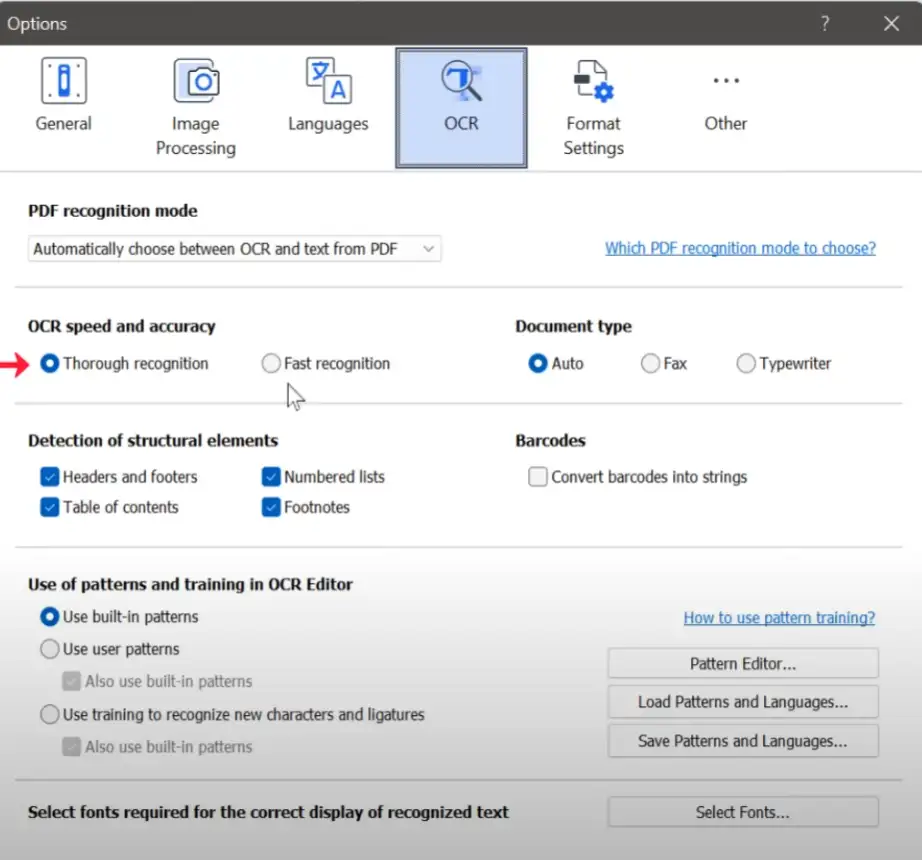Select Fast recognition option
The image size is (922, 860).
pos(271,364)
